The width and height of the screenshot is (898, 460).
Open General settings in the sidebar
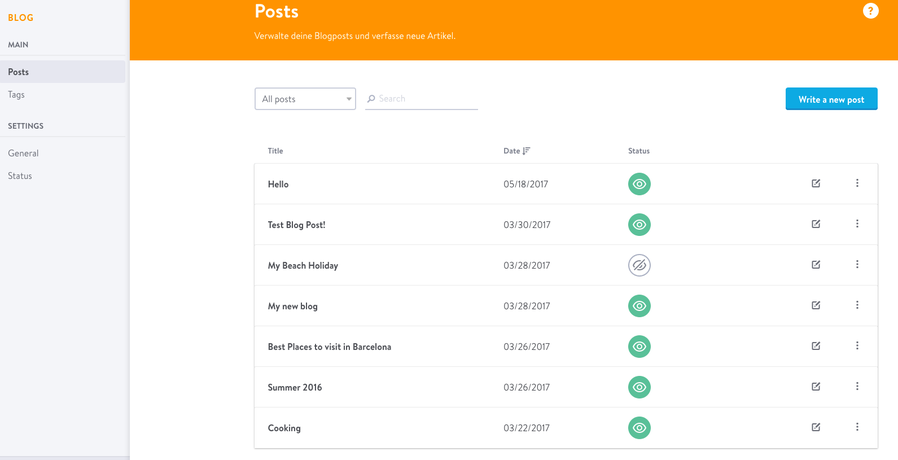click(23, 153)
